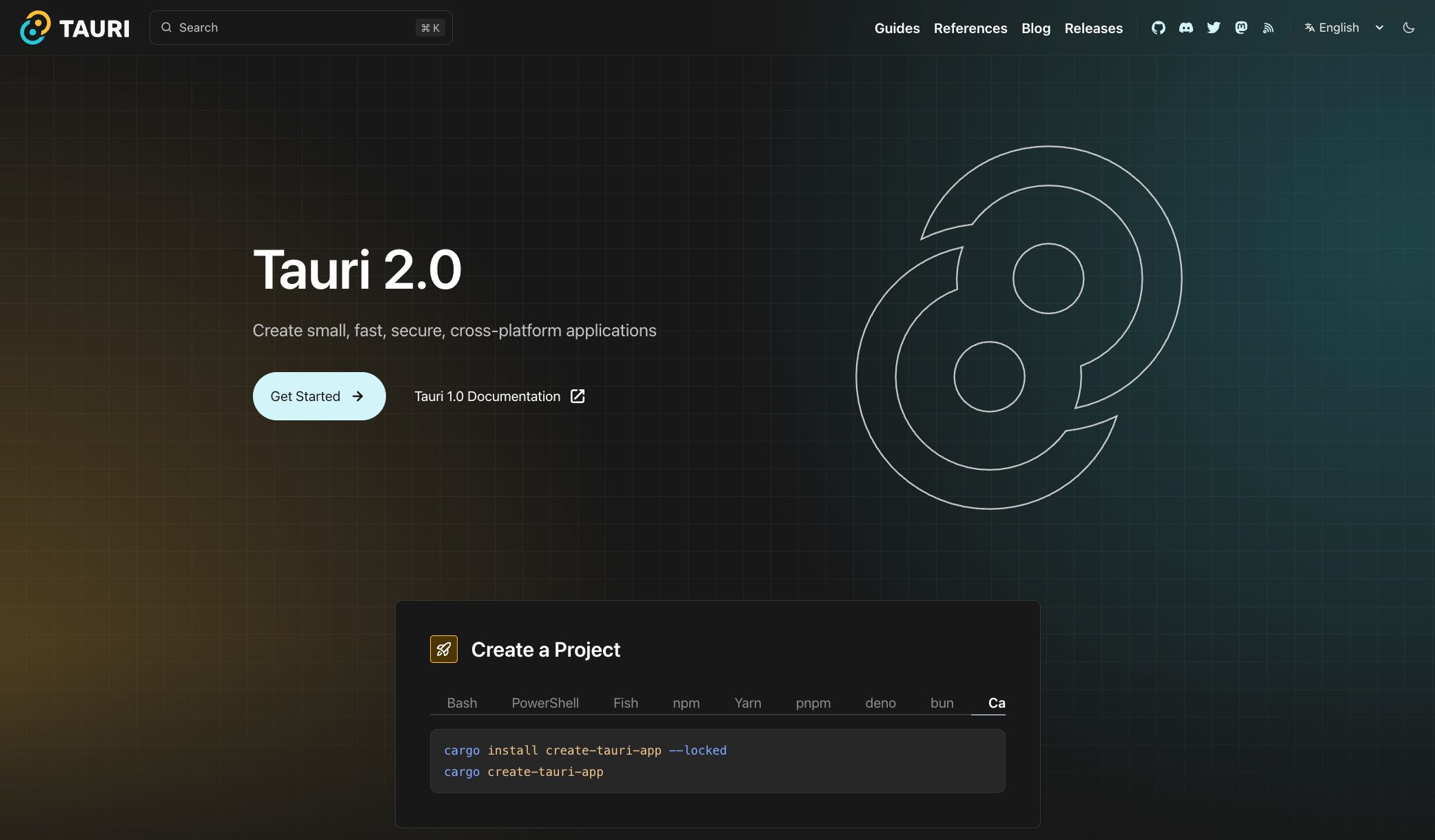
Task: Expand the English language selector
Action: (1338, 27)
